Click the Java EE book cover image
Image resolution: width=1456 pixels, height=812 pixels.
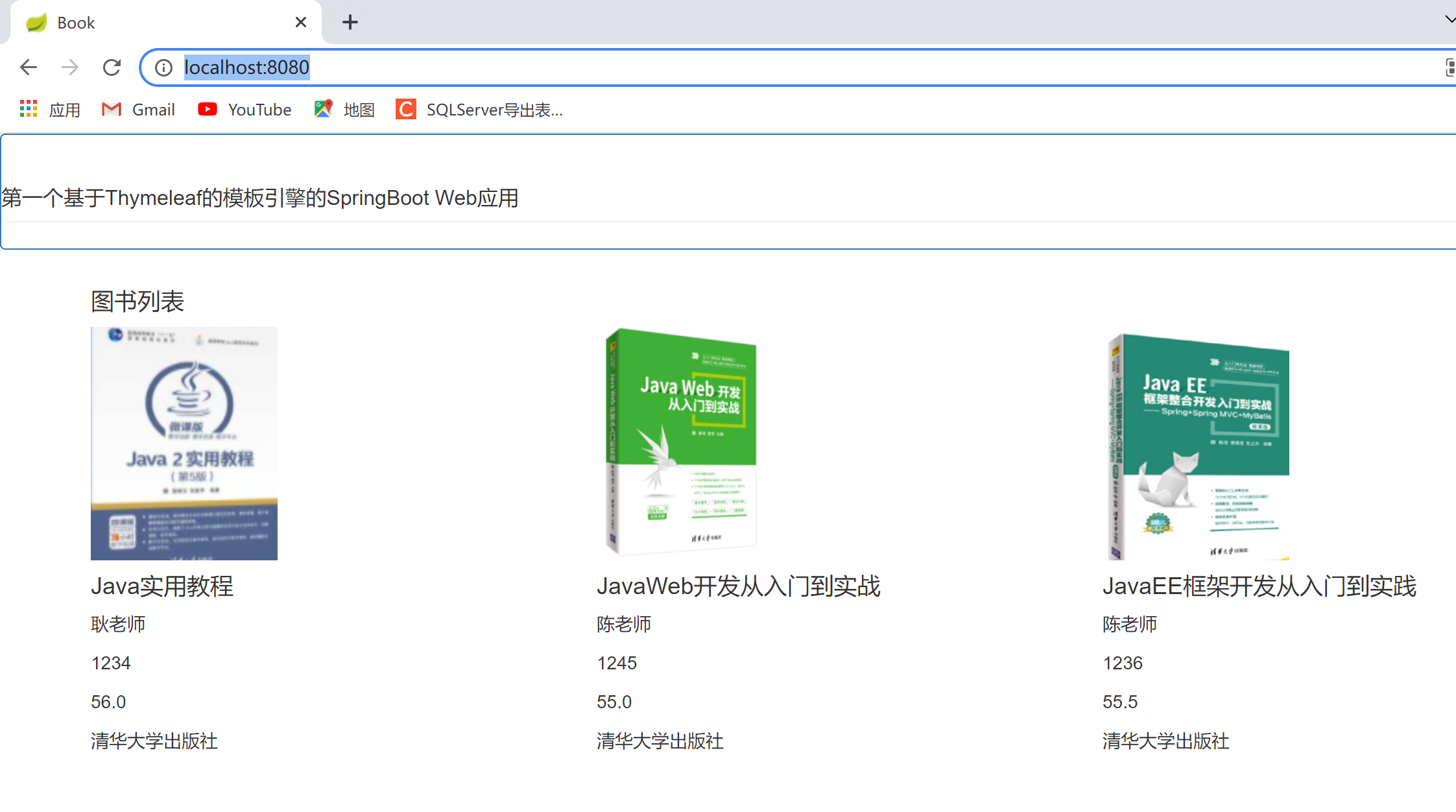coord(1199,446)
